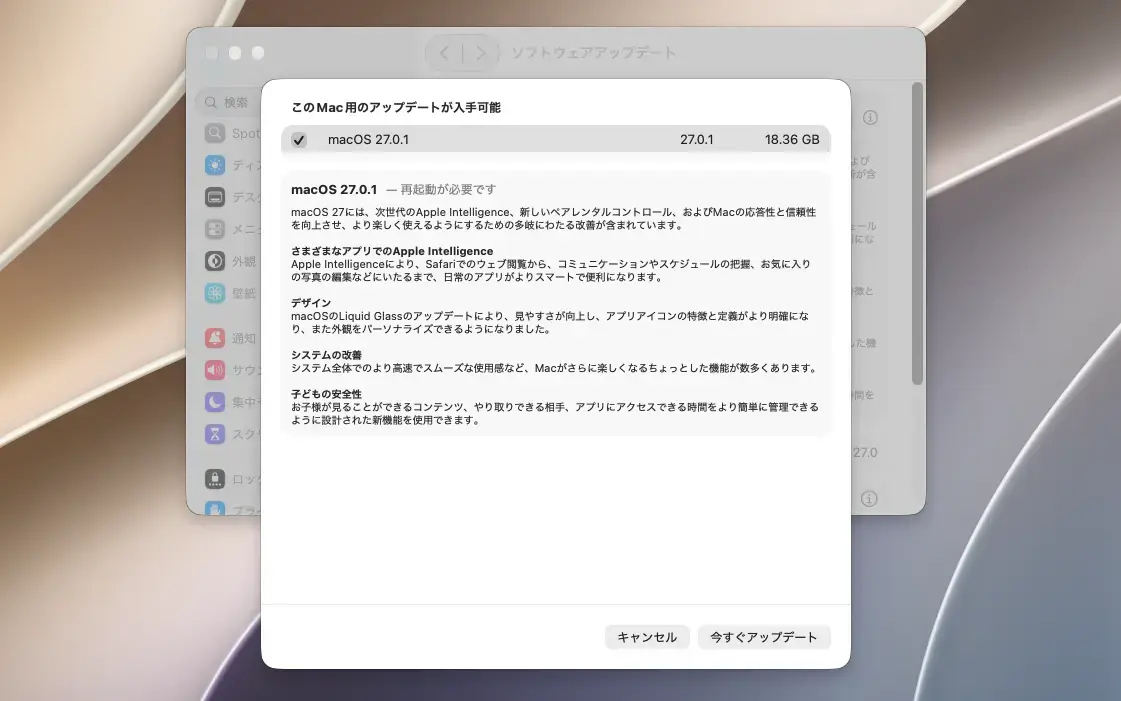Open the Screen Time hourglass icon
This screenshot has width=1121, height=701.
point(214,434)
